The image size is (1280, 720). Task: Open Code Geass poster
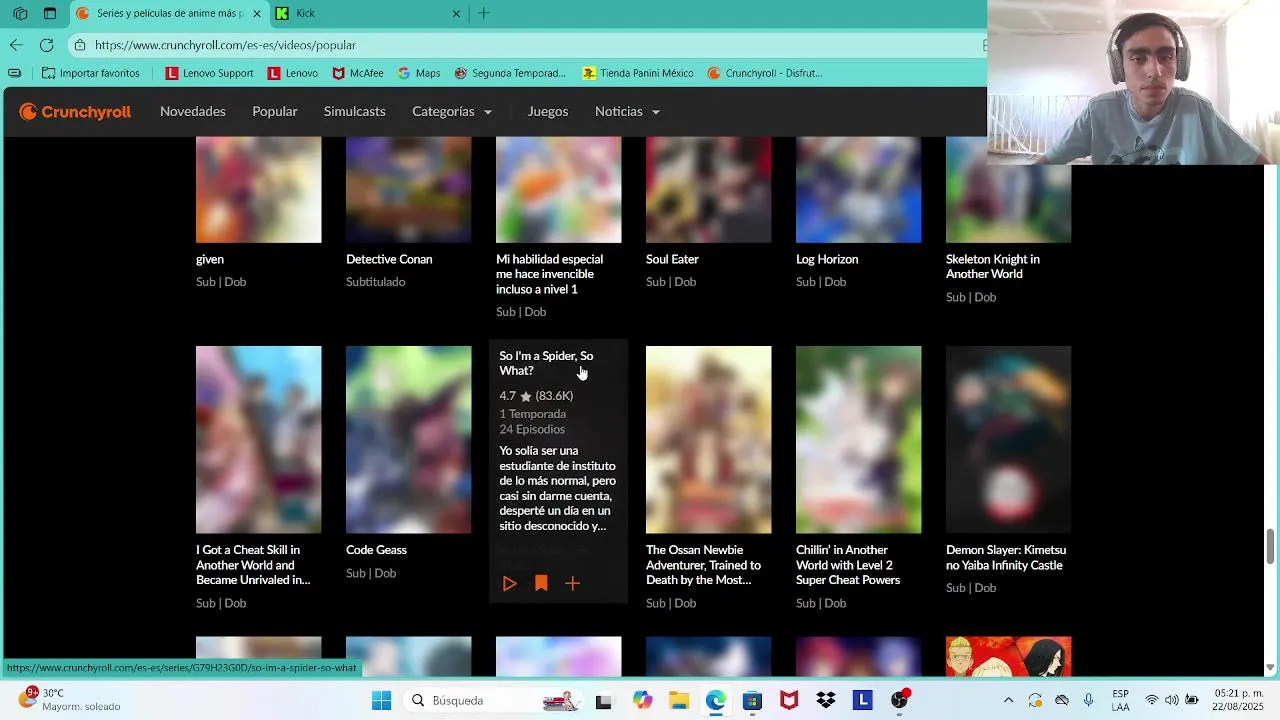point(408,440)
